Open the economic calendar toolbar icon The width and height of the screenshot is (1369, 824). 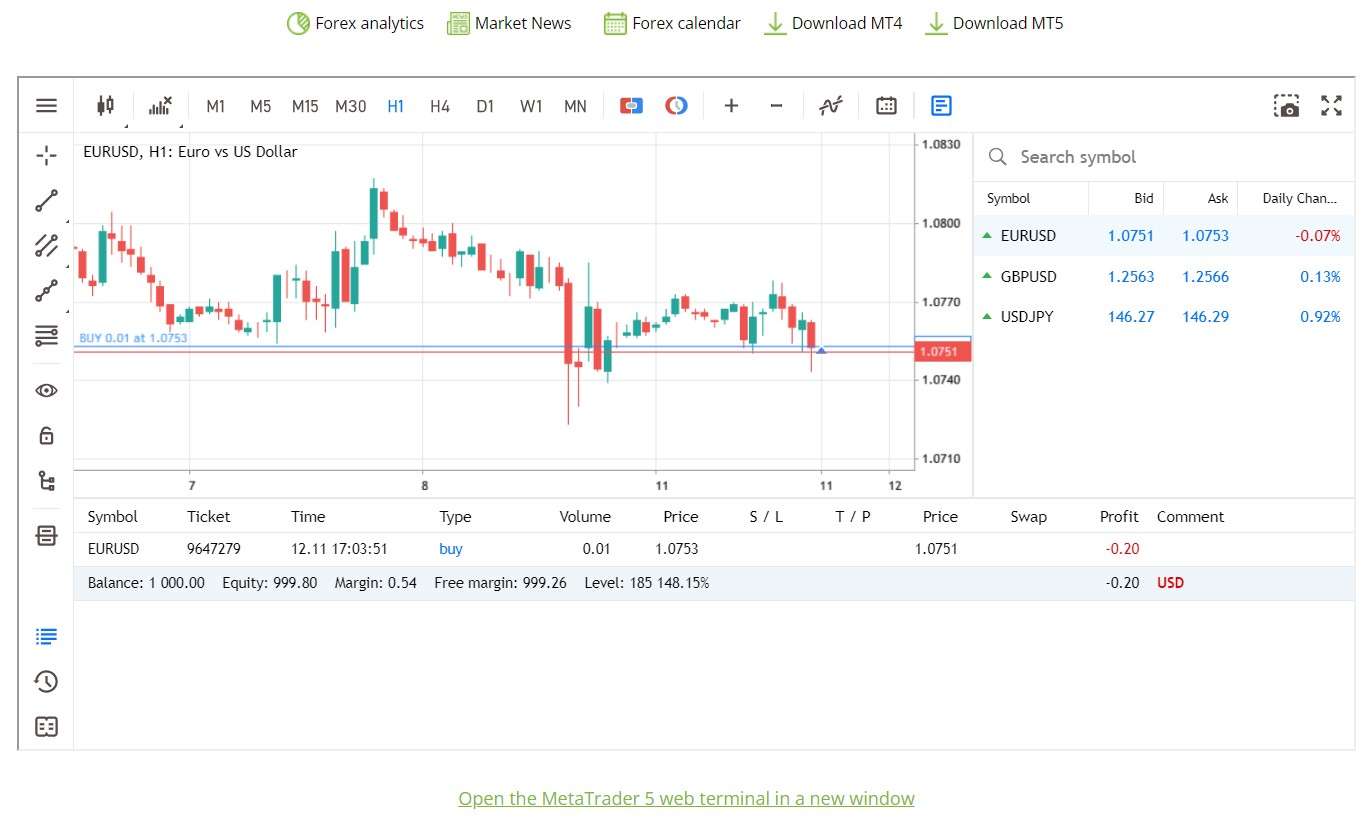tap(886, 106)
